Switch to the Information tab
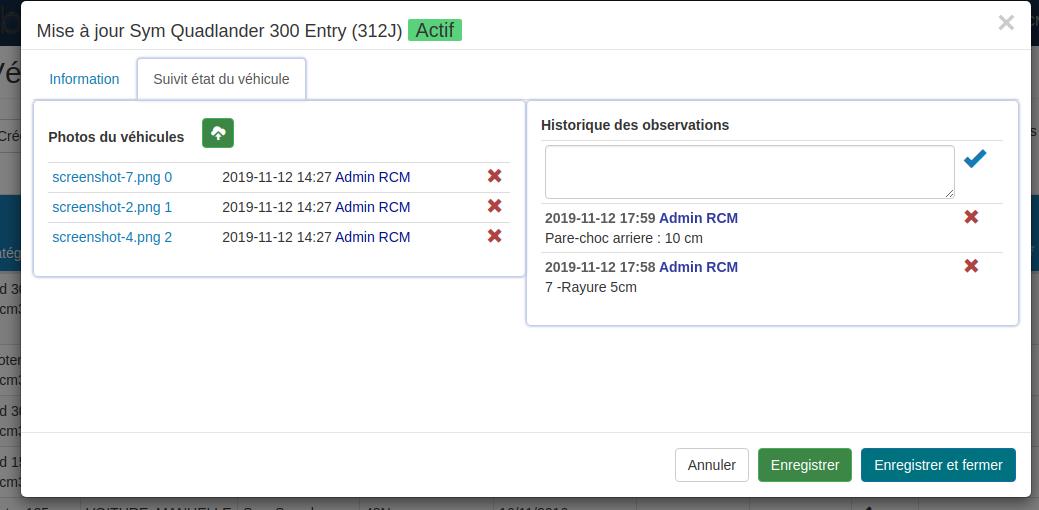 84,79
